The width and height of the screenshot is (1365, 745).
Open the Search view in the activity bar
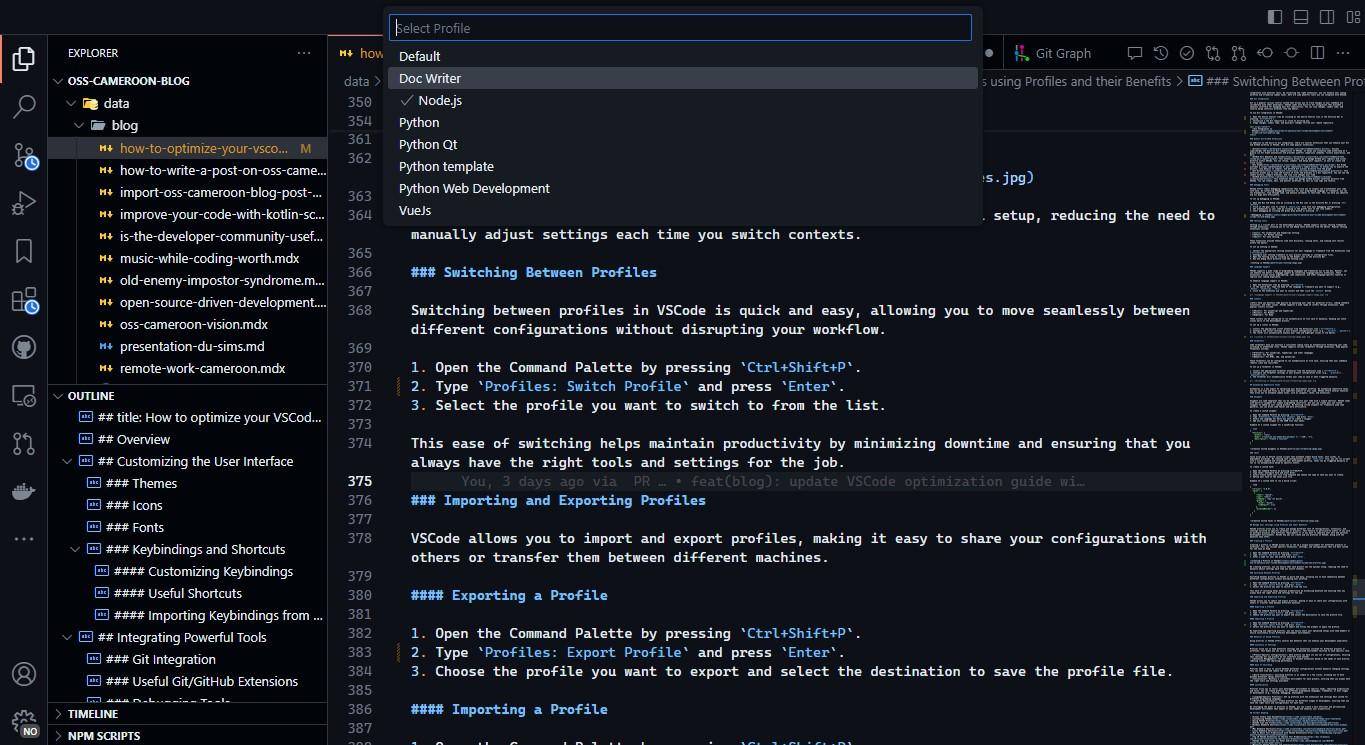point(24,106)
